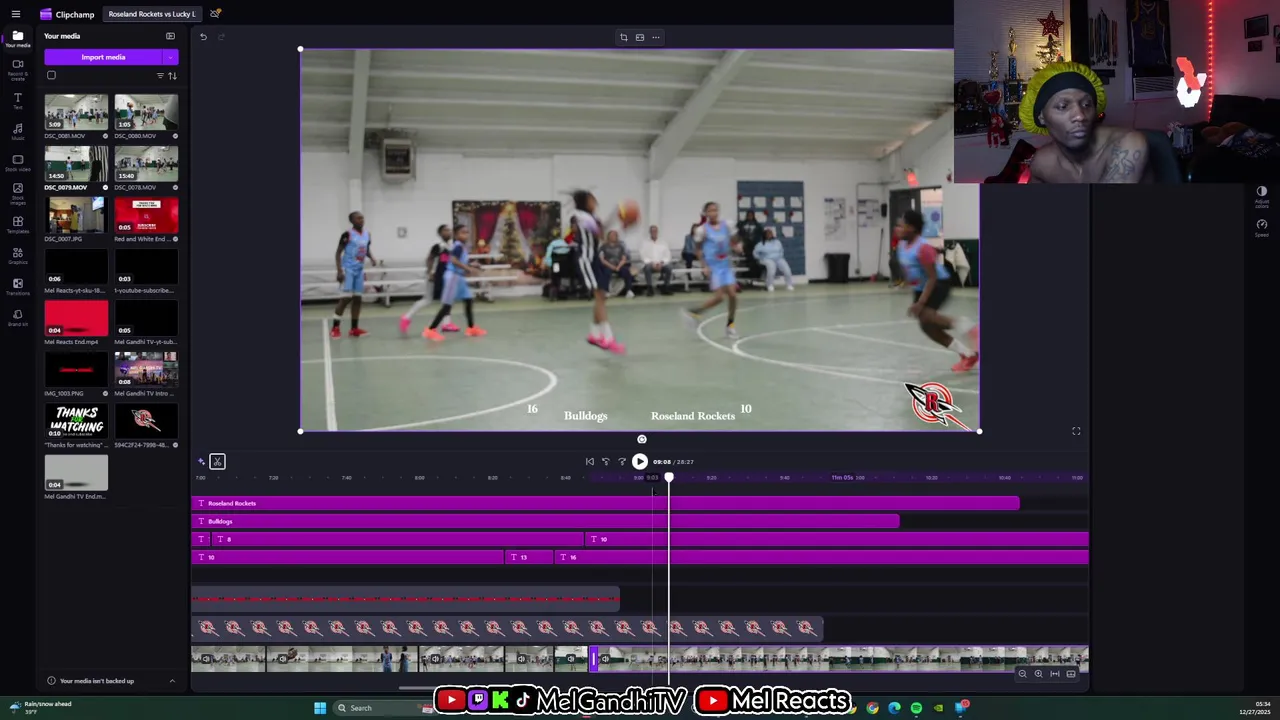Click the fit layout icon above the preview
Viewport: 1280px width, 720px height.
pos(640,37)
